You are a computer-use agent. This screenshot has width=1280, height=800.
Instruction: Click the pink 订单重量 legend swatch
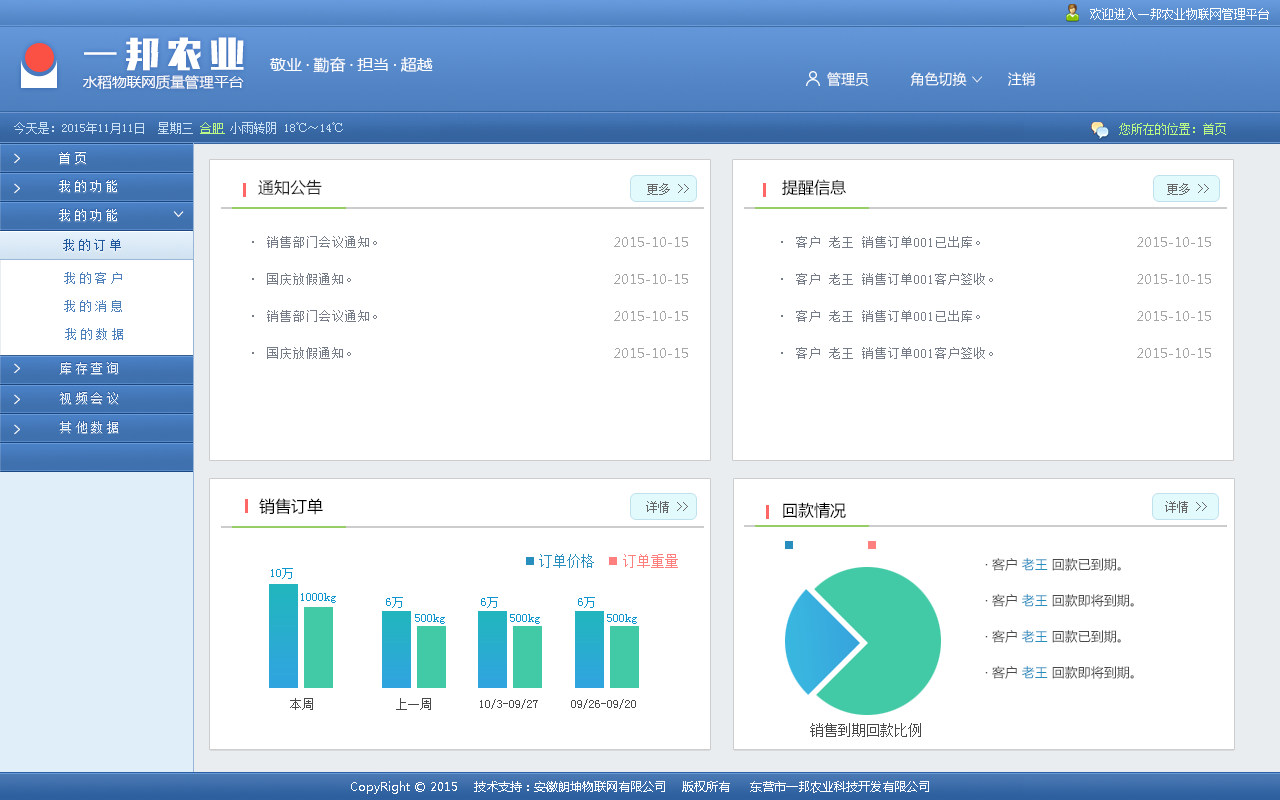[x=613, y=561]
